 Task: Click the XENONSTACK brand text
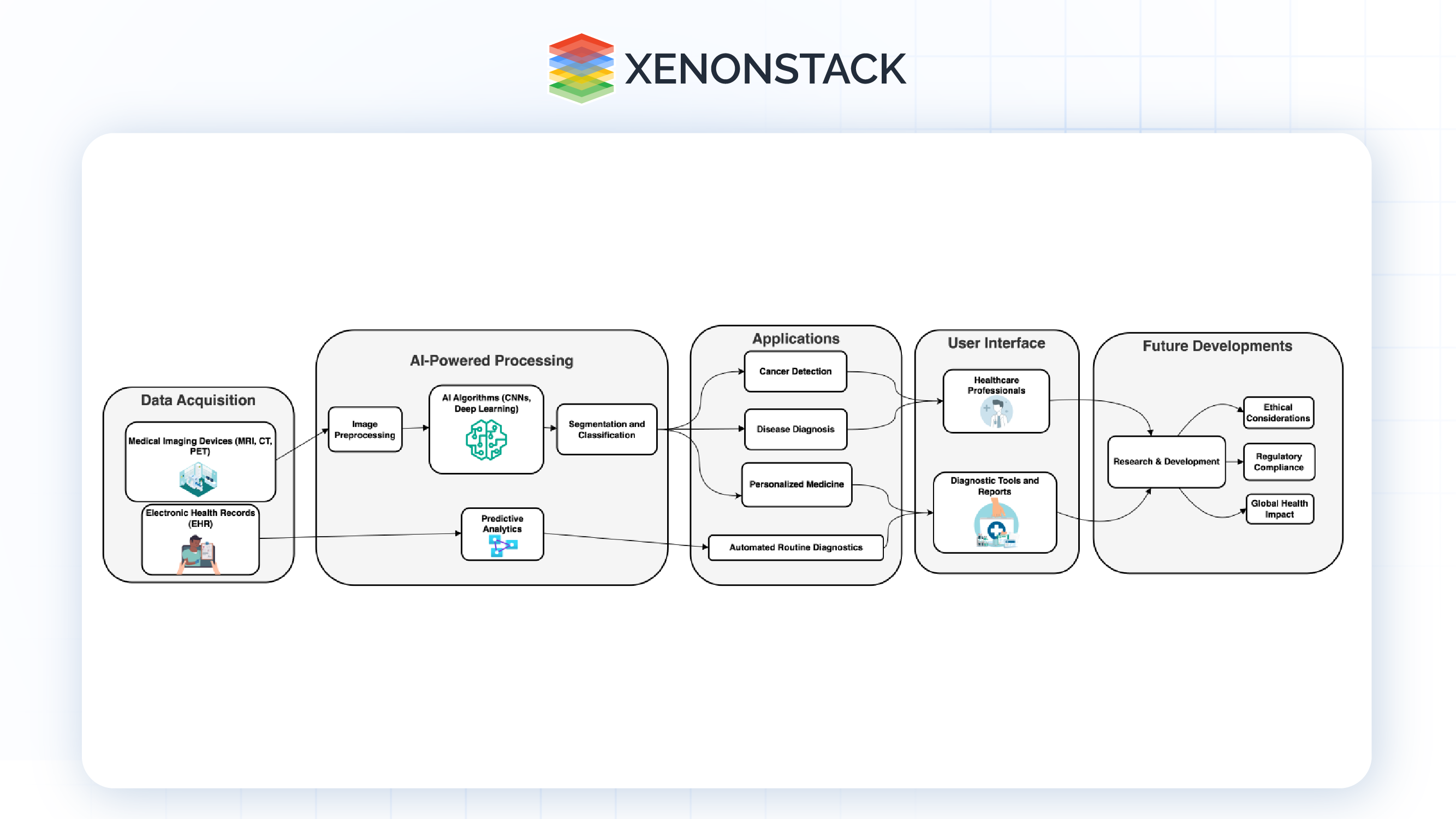pos(765,69)
